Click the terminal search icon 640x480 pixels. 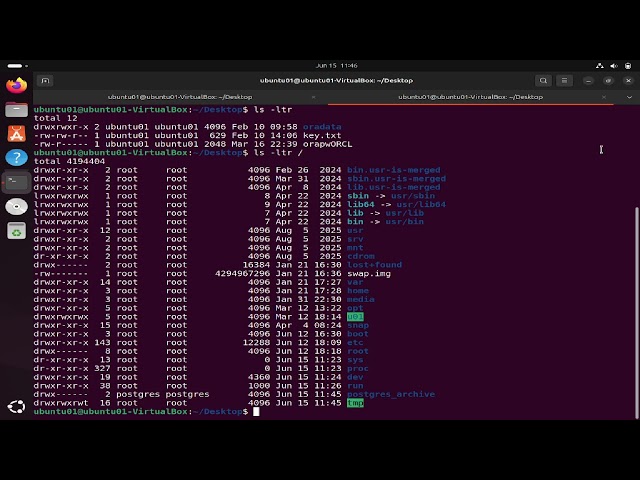543,81
